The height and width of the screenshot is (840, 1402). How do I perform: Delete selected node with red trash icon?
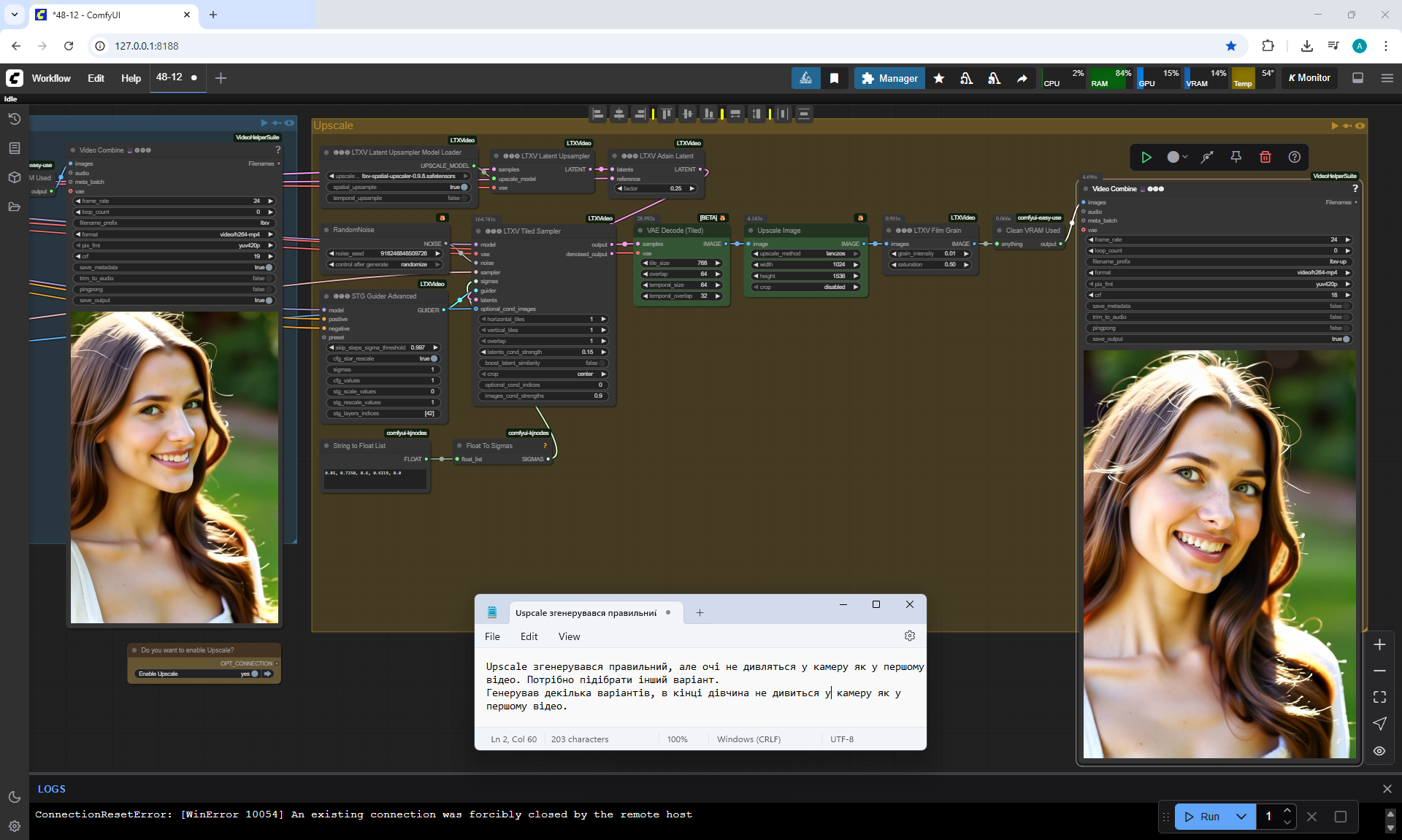[1265, 157]
